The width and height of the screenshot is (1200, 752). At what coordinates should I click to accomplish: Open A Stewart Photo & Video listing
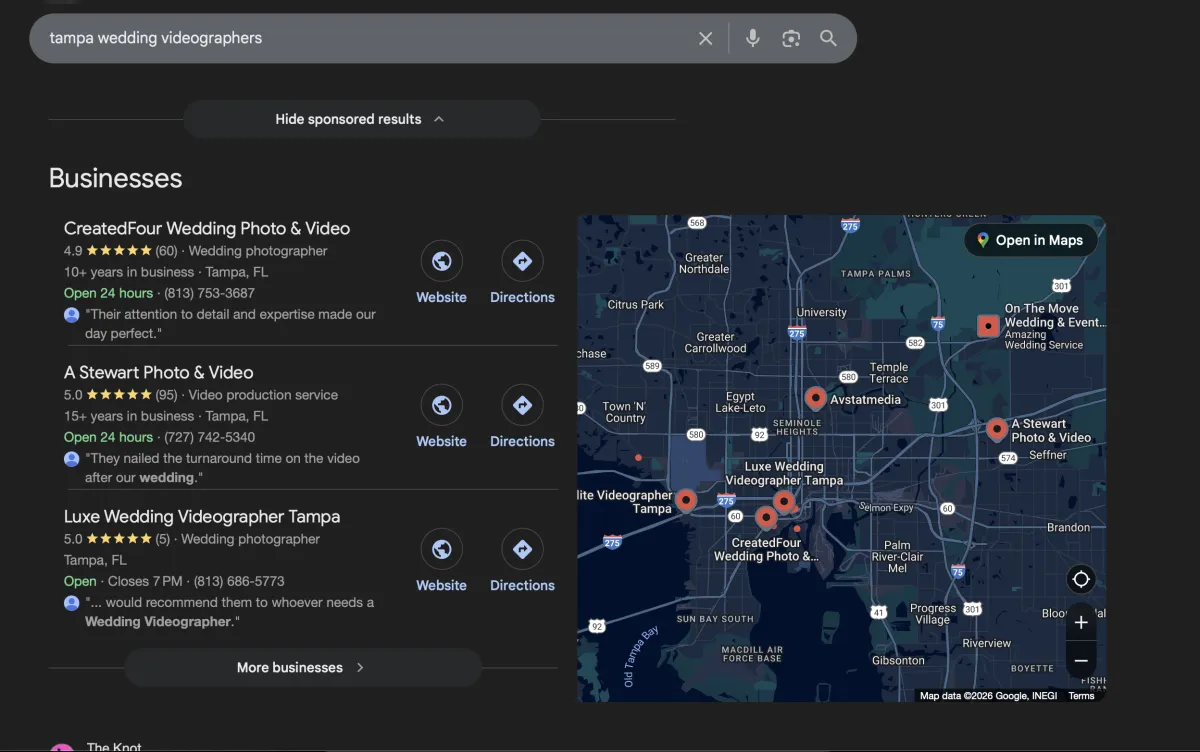(x=158, y=372)
